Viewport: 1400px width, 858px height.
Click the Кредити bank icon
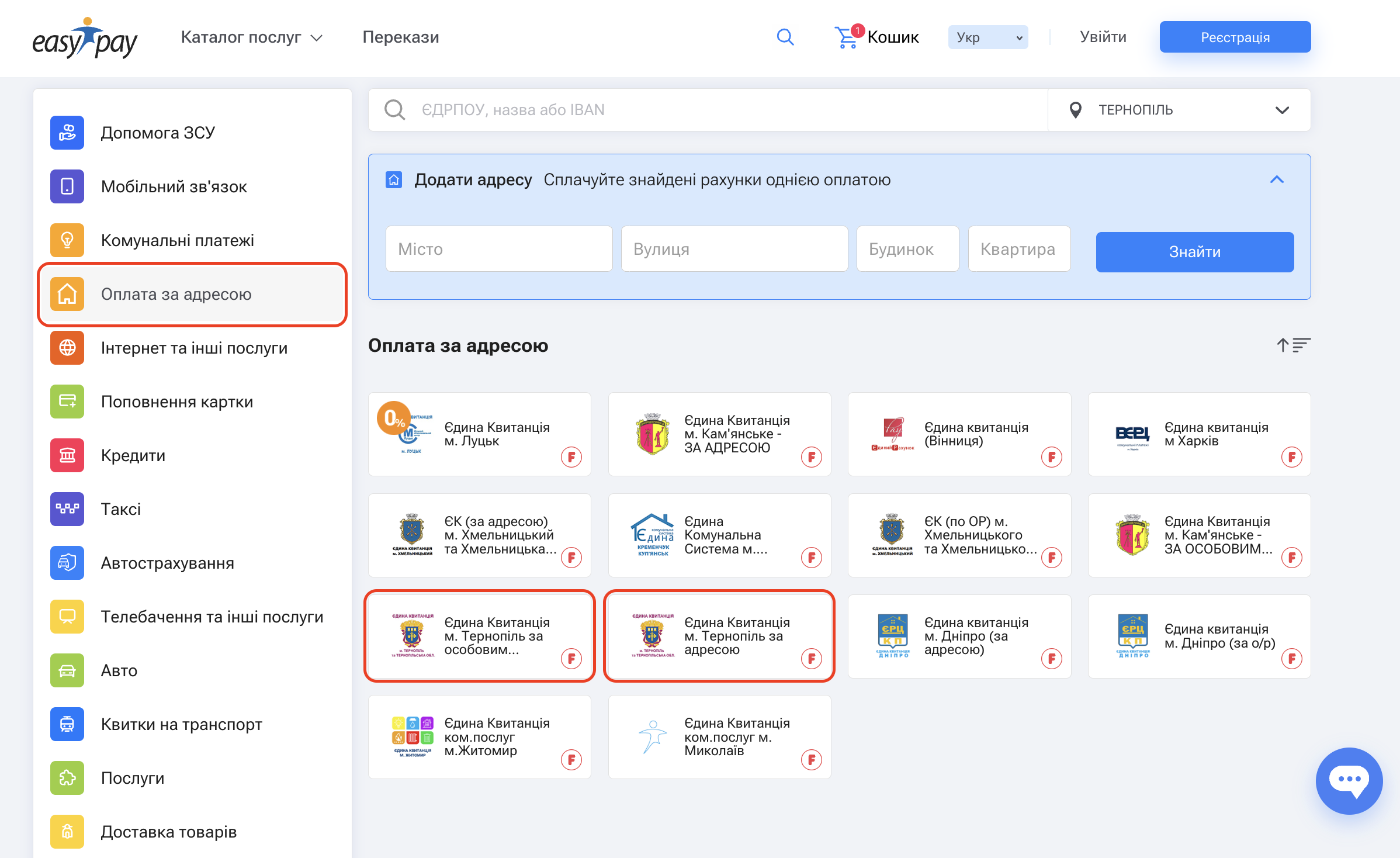tap(67, 455)
